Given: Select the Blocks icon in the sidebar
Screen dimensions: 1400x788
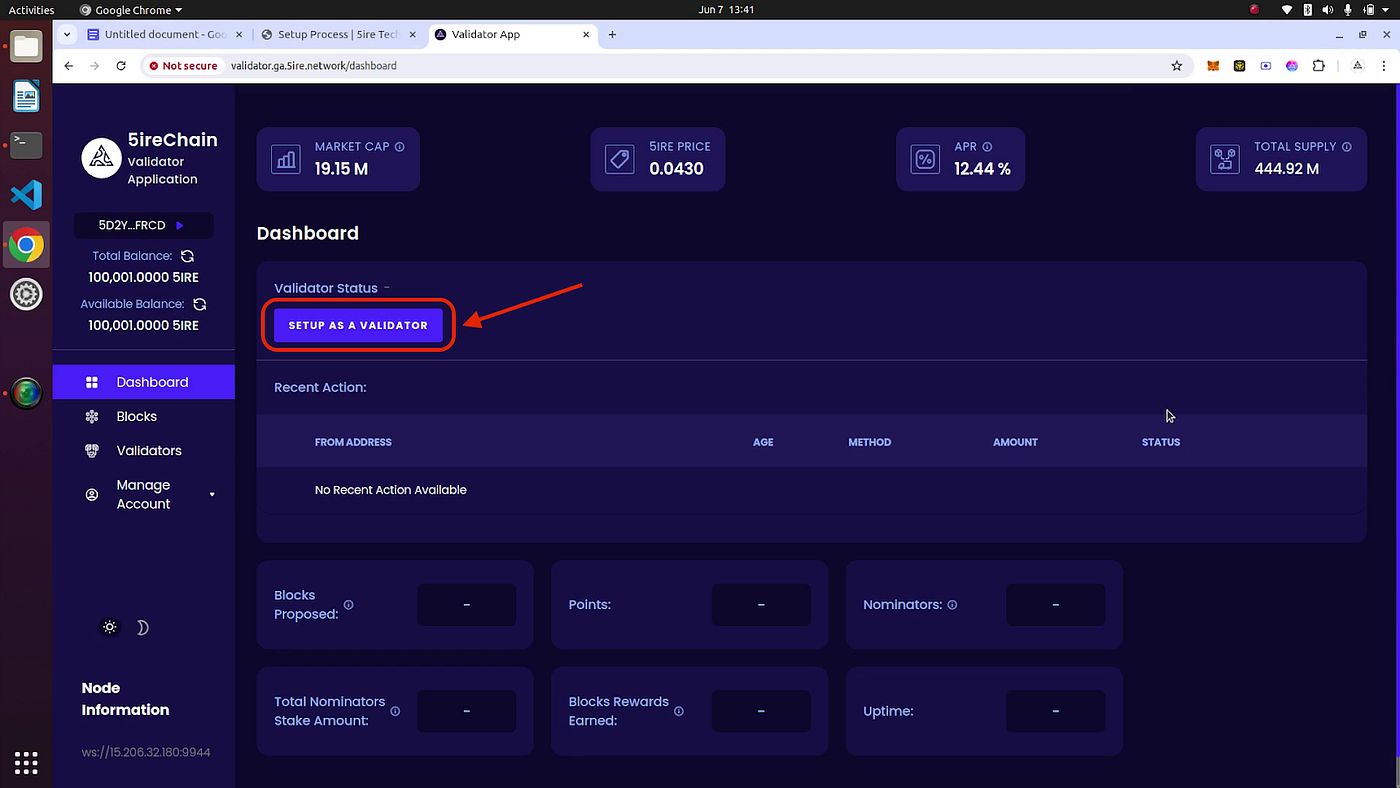Looking at the screenshot, I should click(91, 416).
